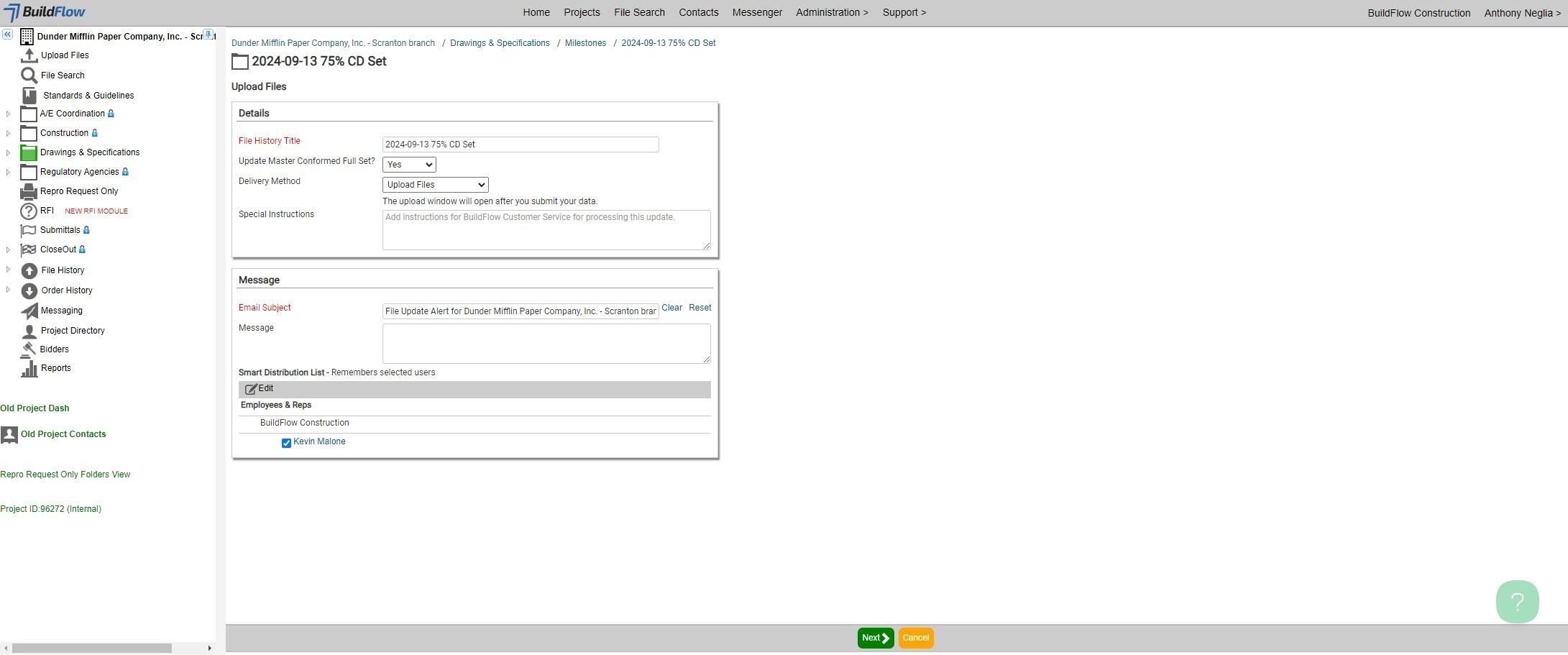Open Repro Request Only Folders View link

pos(65,475)
